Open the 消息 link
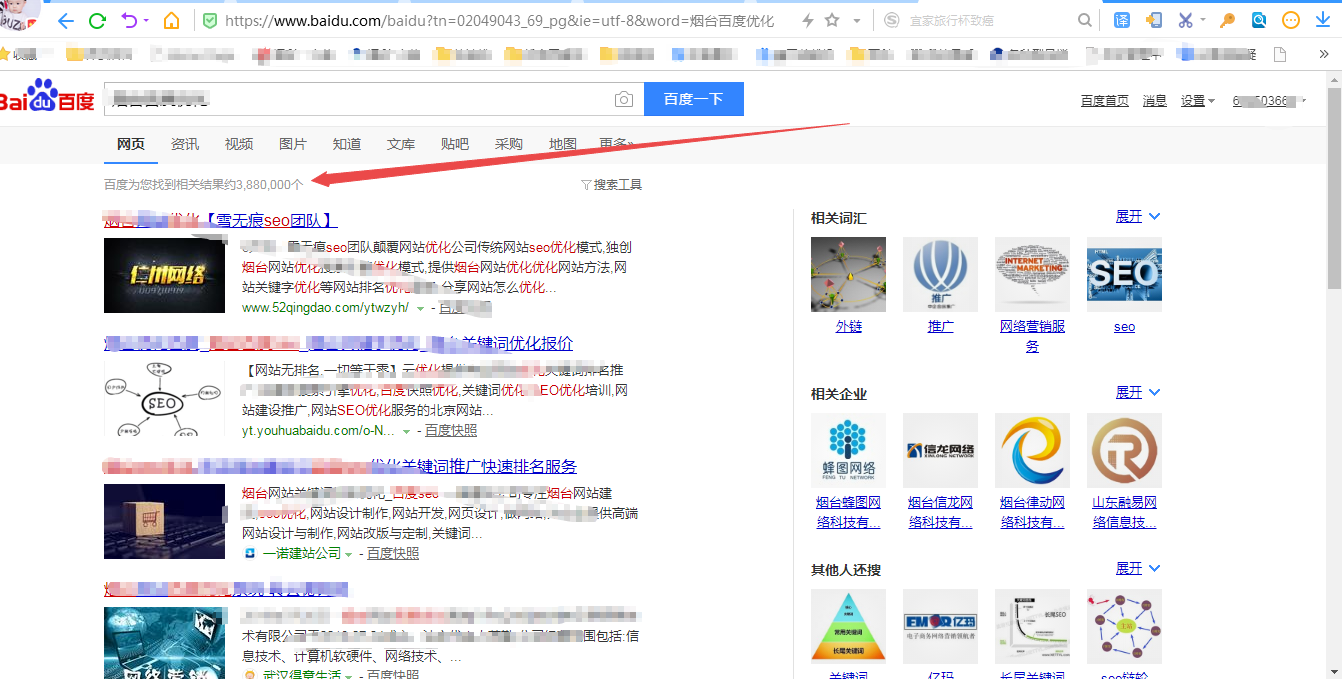This screenshot has width=1342, height=679. pyautogui.click(x=1155, y=101)
